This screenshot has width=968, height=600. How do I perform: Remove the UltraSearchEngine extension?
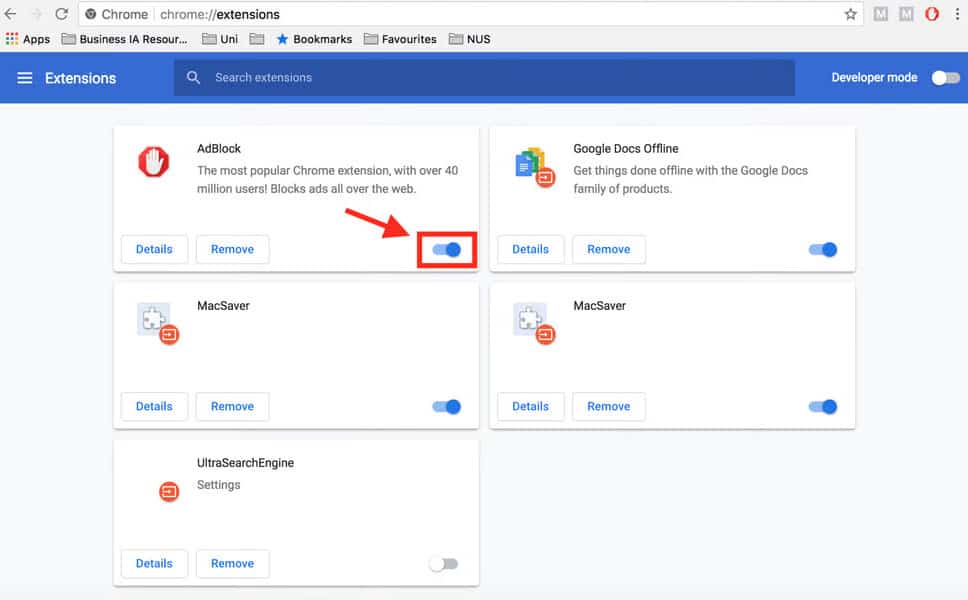[x=232, y=564]
